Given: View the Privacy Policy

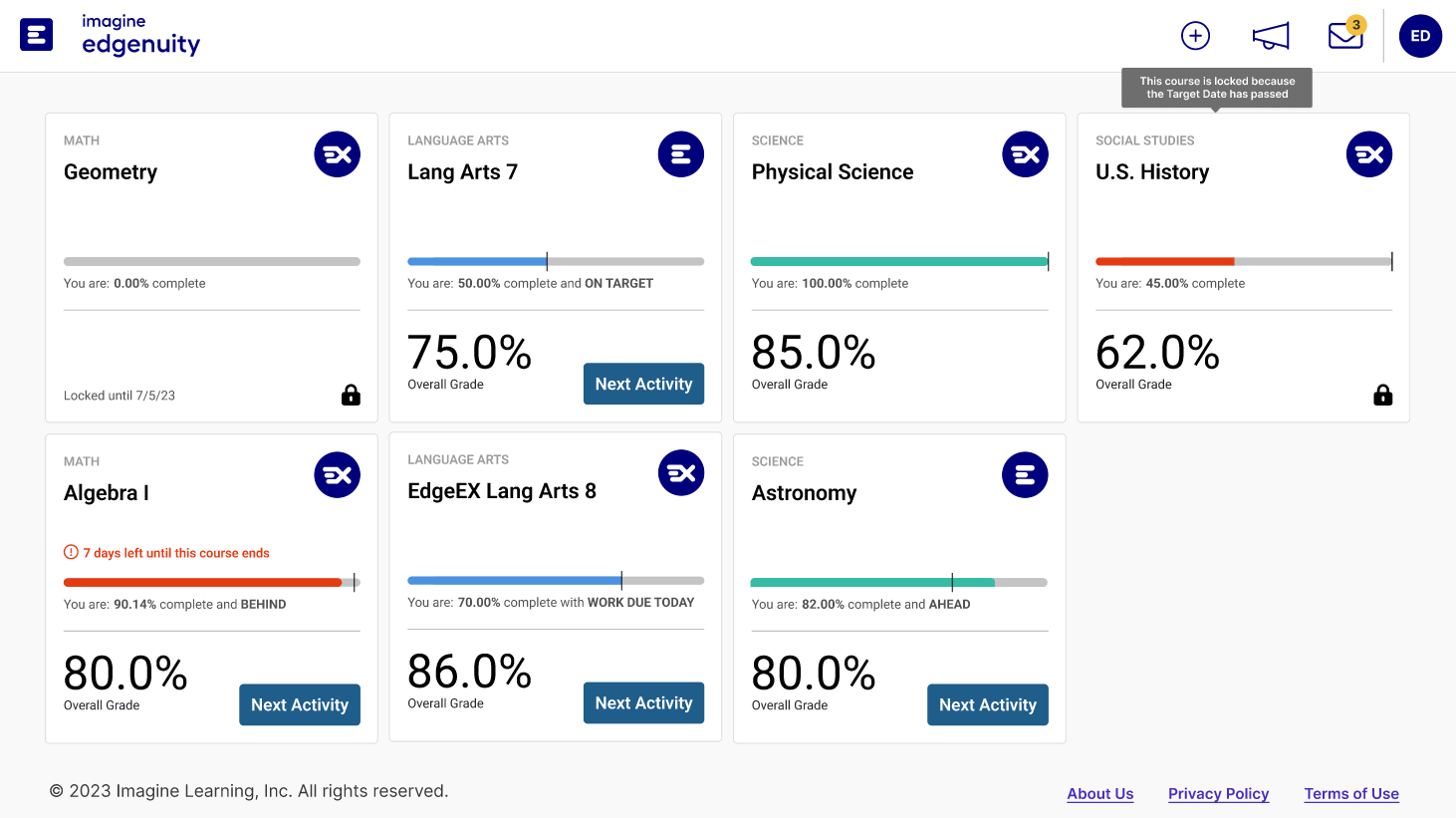Looking at the screenshot, I should [1218, 793].
